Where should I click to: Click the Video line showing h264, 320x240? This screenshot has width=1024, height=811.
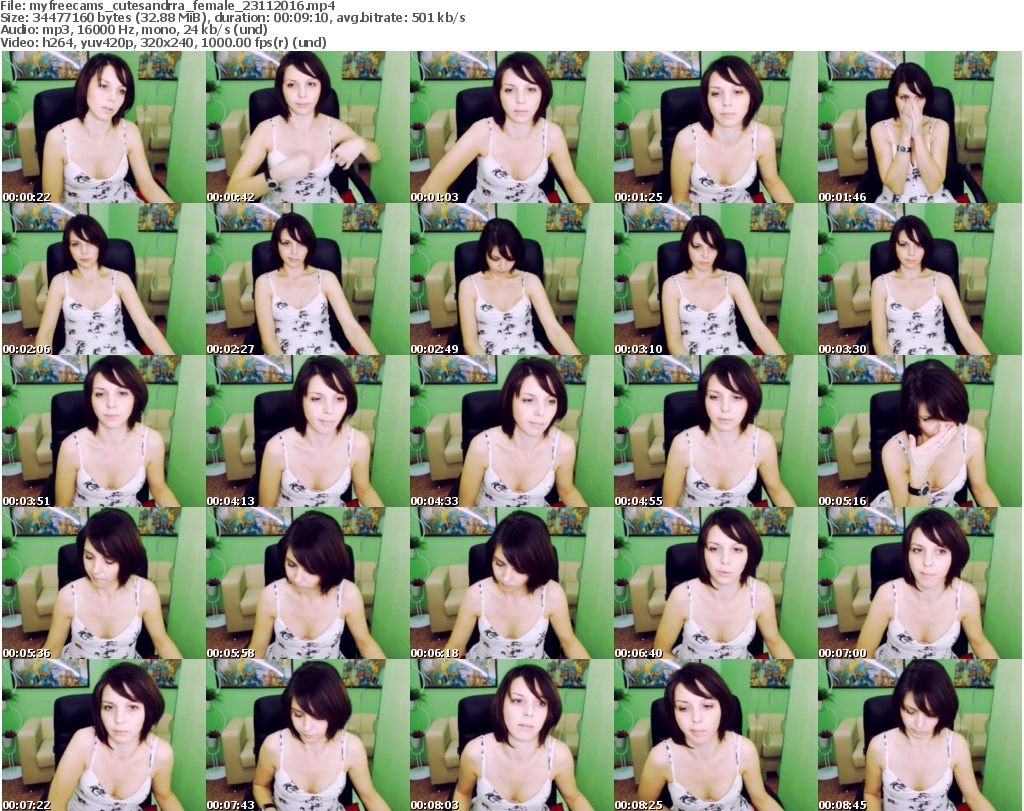tap(163, 42)
